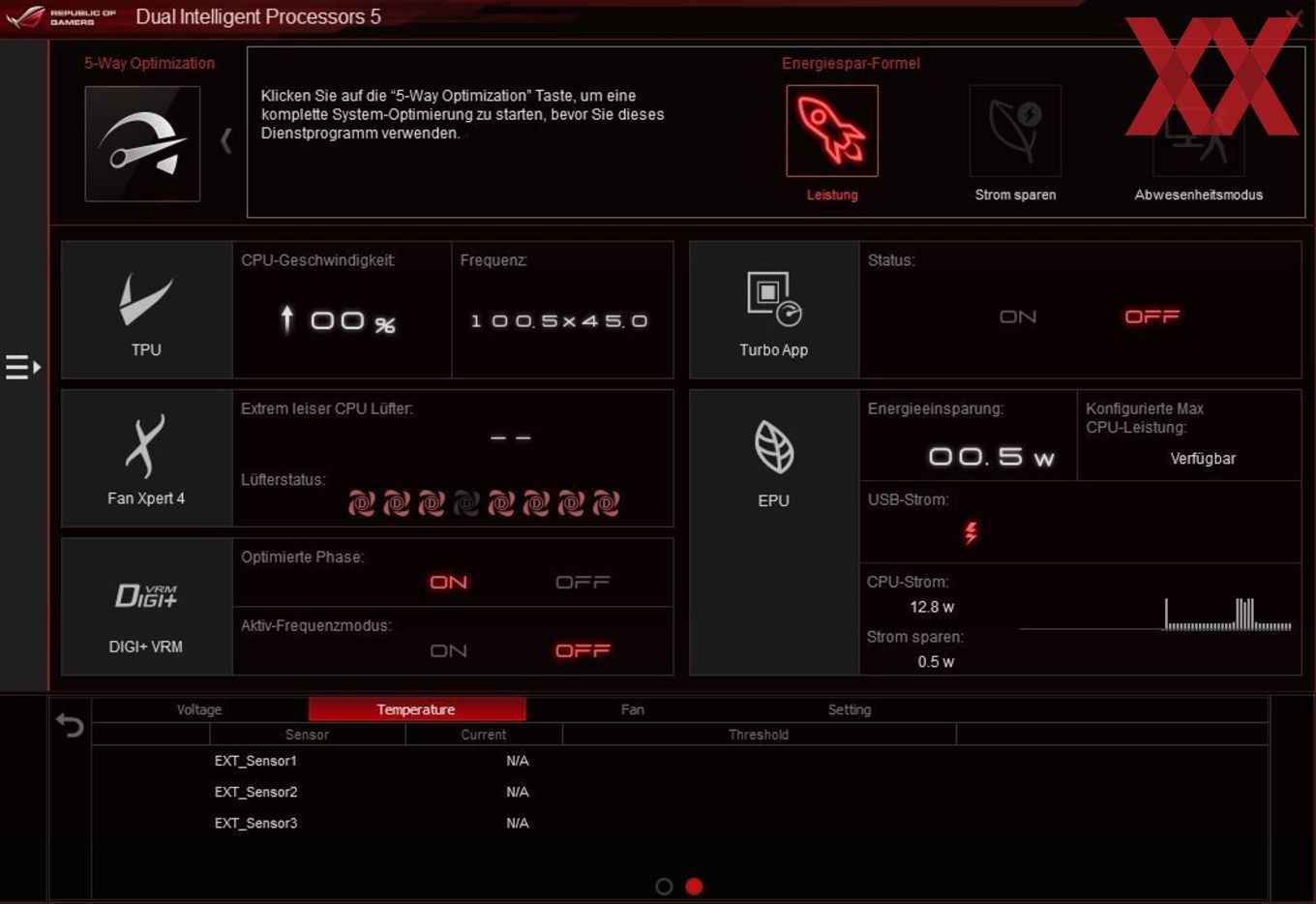
Task: Click the Energiespar-Formel heading
Action: click(x=851, y=63)
